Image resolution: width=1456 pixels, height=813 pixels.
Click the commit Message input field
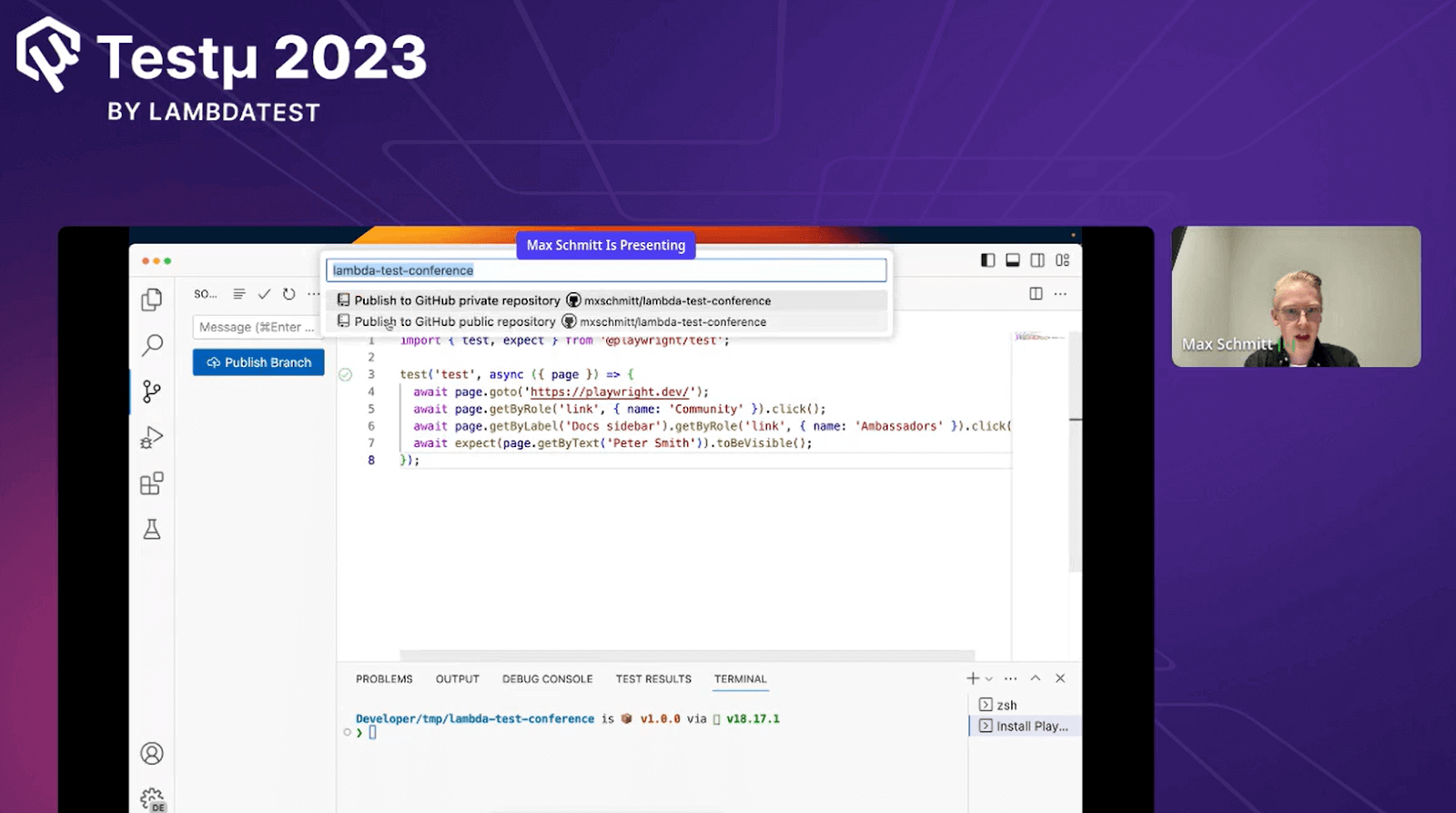point(257,327)
